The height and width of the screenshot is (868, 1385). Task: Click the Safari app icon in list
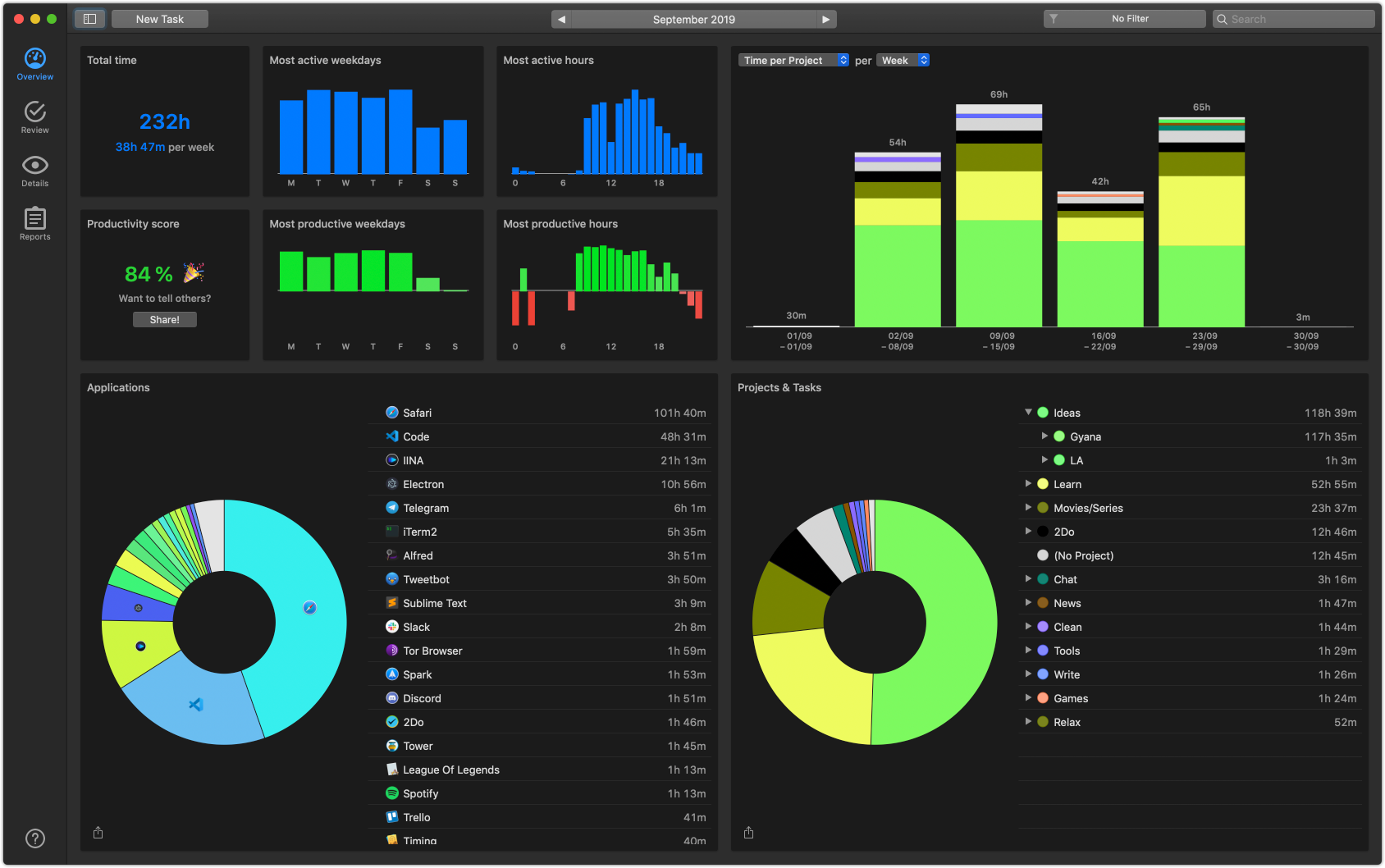(392, 413)
